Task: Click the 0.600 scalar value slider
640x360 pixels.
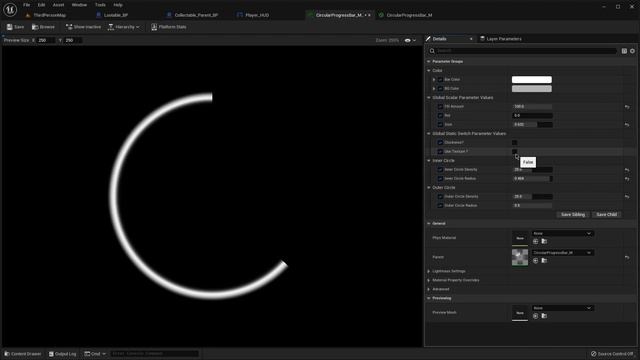Action: pyautogui.click(x=532, y=124)
